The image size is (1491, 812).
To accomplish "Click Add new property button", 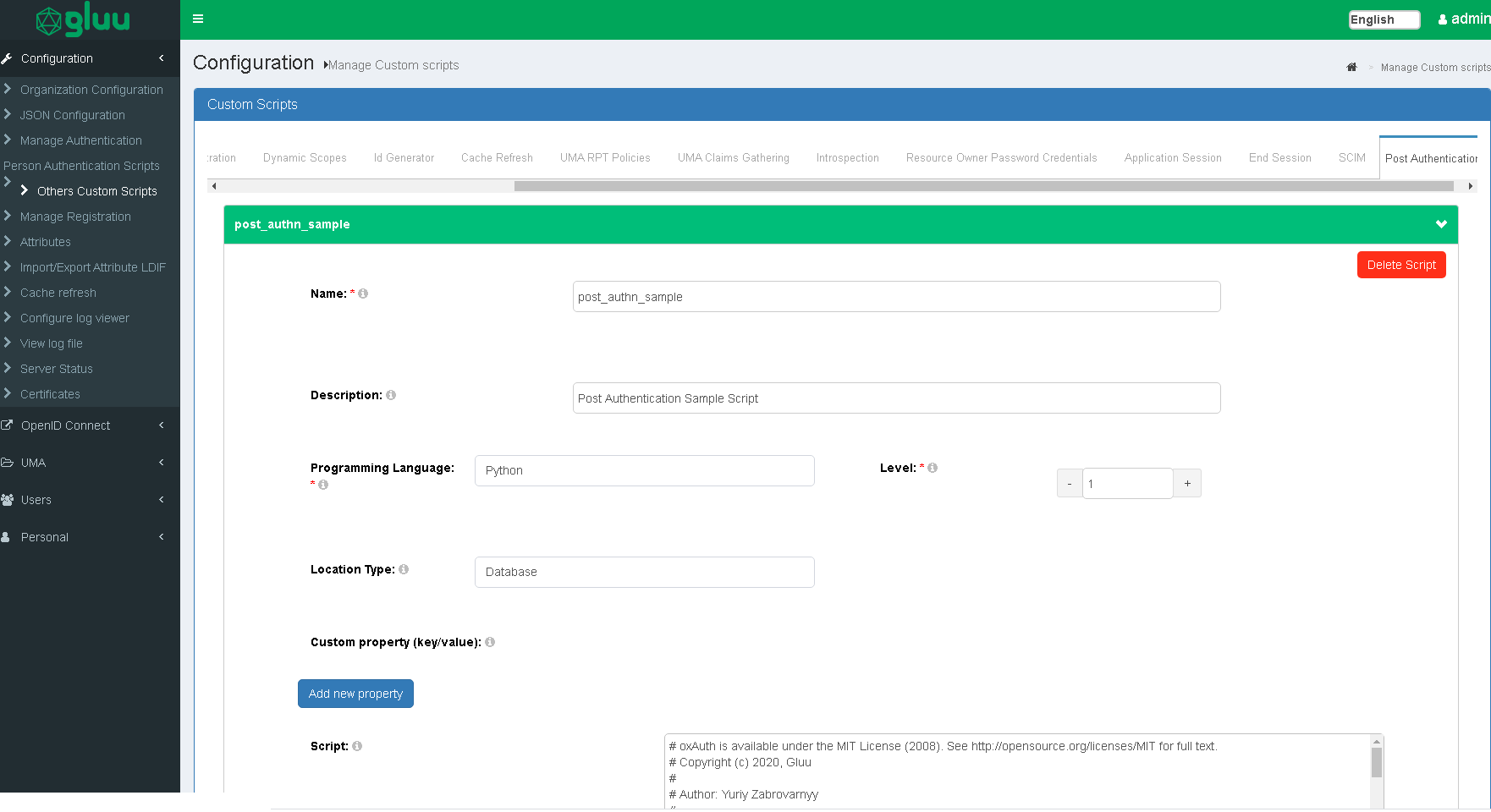I will [355, 694].
